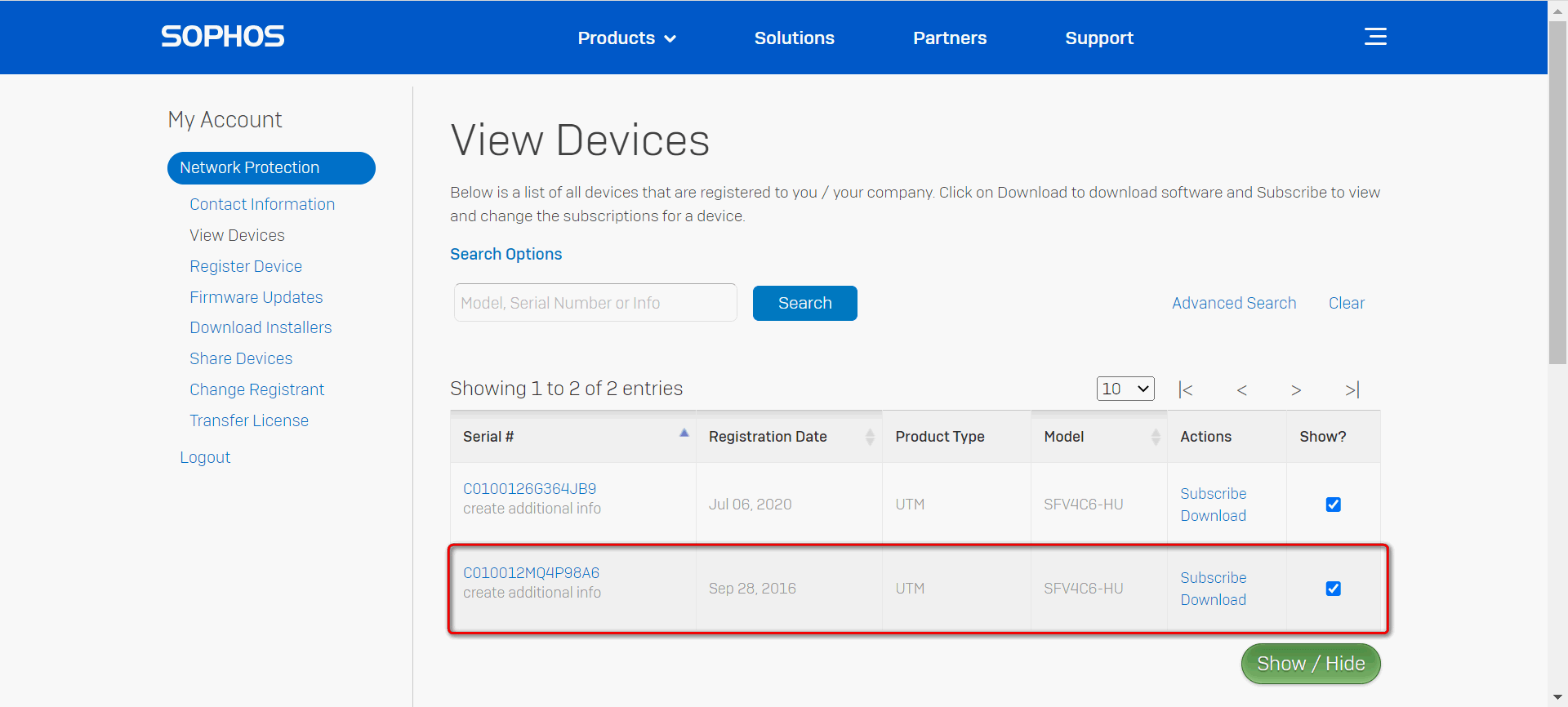Click the Sophos logo
Viewport: 1568px width, 707px height.
(222, 37)
